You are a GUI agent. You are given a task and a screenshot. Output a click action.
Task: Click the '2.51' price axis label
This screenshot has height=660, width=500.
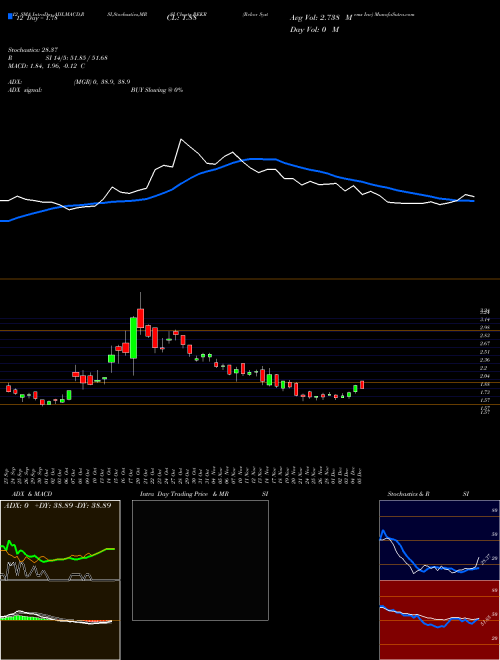coord(484,351)
